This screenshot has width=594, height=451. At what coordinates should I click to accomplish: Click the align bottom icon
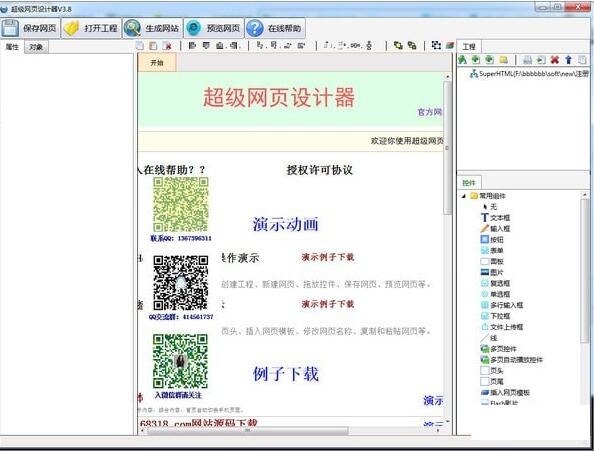[x=220, y=45]
